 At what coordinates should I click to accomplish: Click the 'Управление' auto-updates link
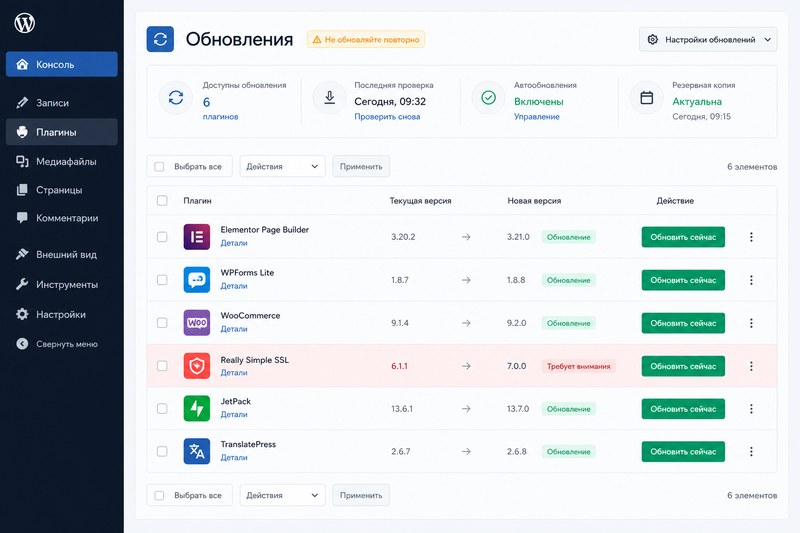pyautogui.click(x=537, y=117)
